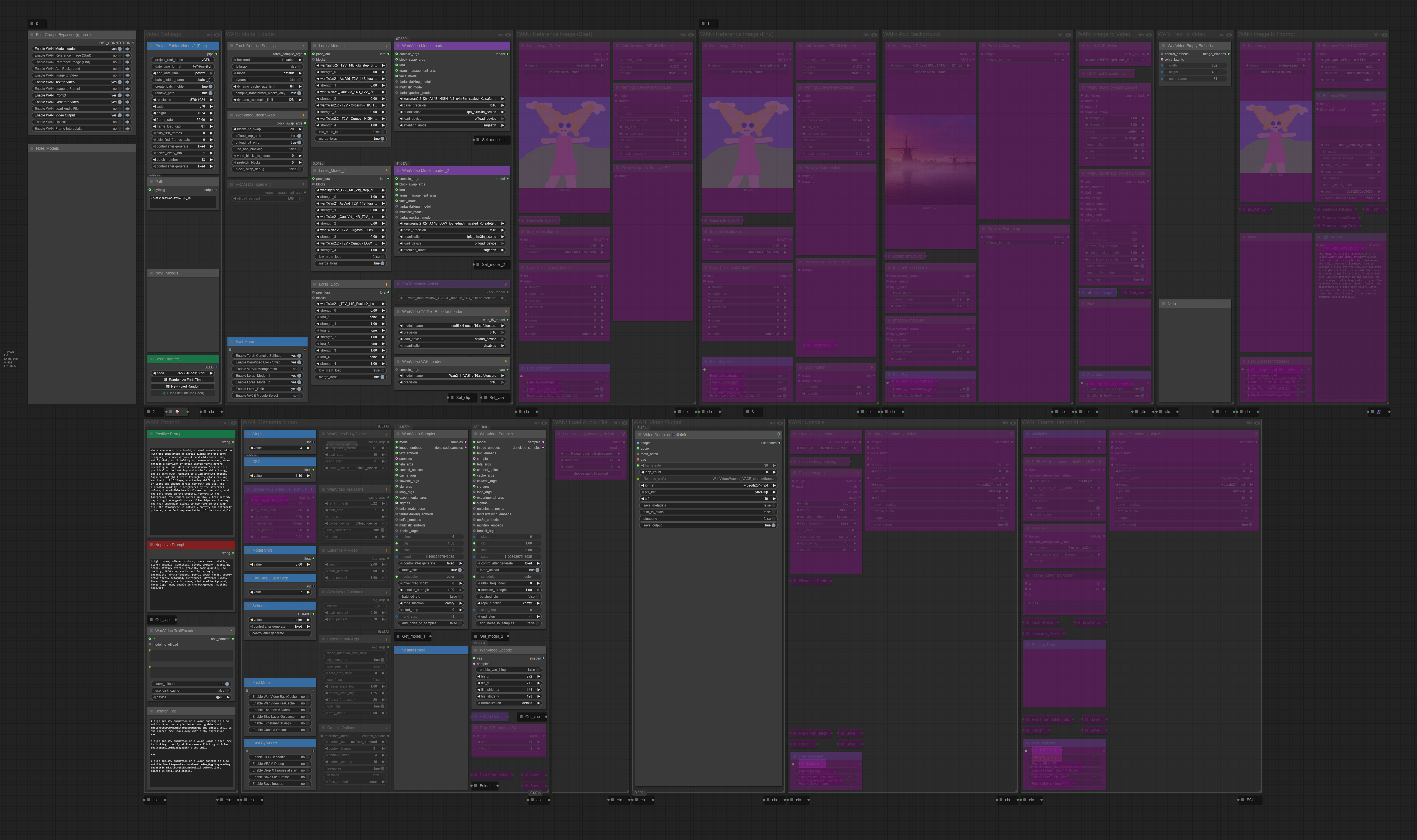Click navigate arrow for WAN: Upscale row
The image size is (1417, 840).
pos(128,122)
